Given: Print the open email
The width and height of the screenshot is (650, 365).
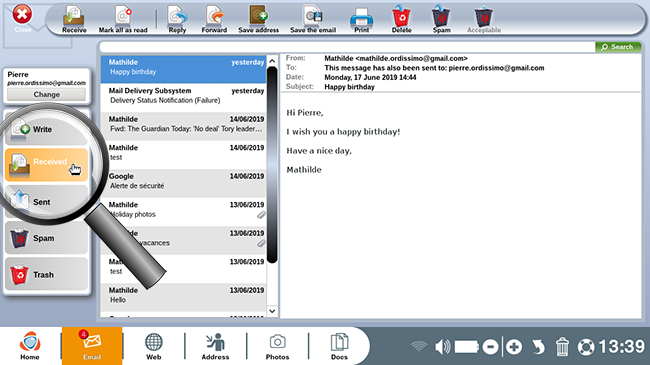Looking at the screenshot, I should tap(361, 19).
